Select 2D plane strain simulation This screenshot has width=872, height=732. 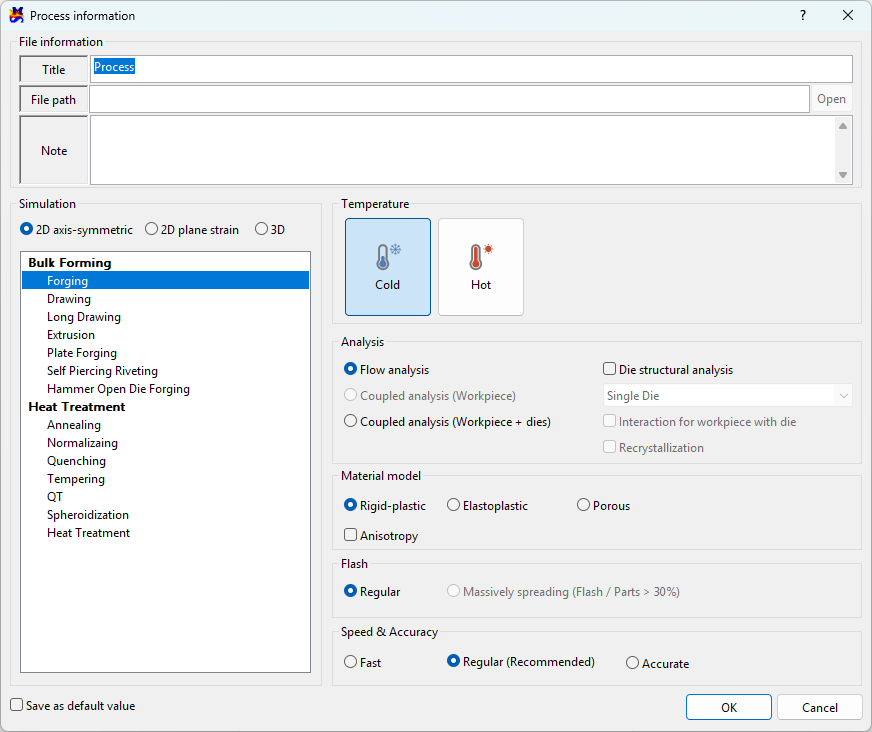coord(192,229)
